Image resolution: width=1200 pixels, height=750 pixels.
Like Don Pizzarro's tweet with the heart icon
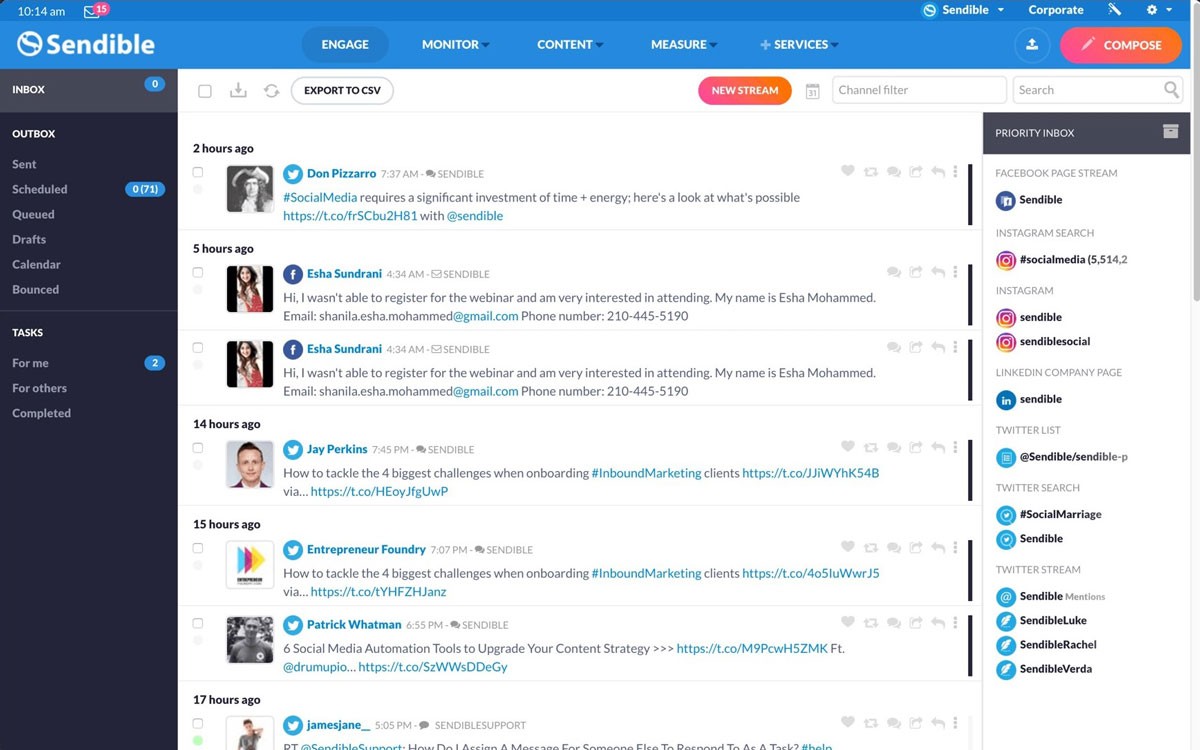tap(848, 172)
